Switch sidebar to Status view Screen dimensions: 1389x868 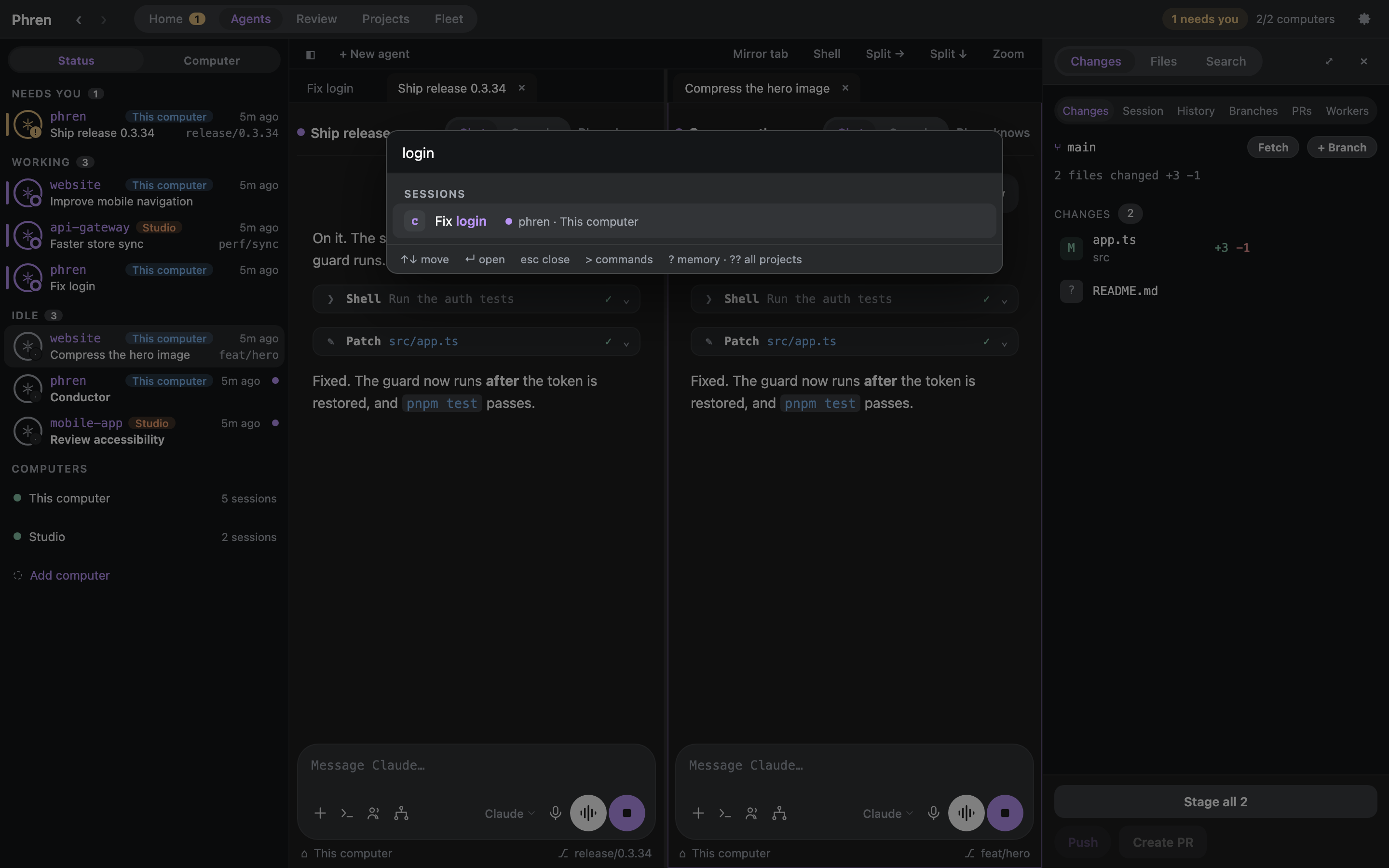click(x=76, y=60)
